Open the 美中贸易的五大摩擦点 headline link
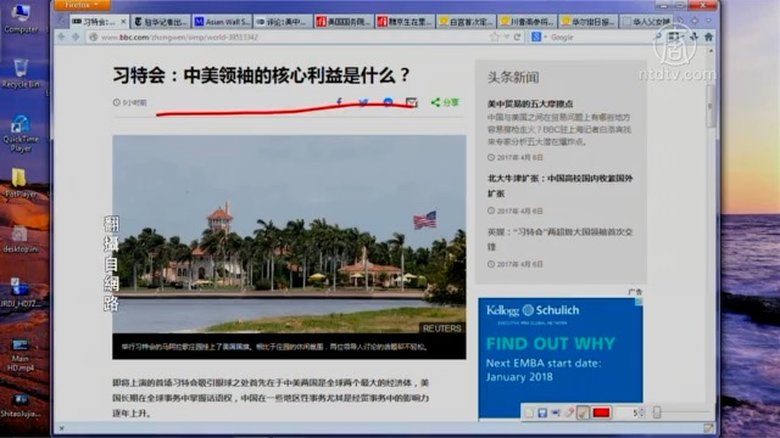780x438 pixels. click(x=530, y=104)
